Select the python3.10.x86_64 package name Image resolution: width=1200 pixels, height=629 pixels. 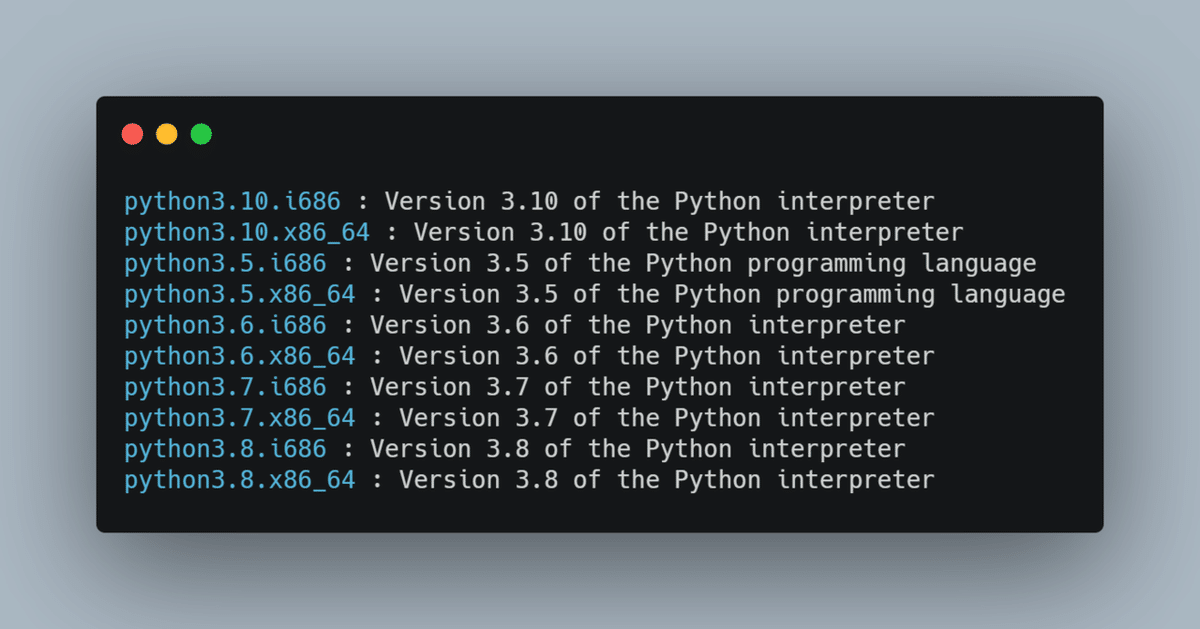[247, 233]
